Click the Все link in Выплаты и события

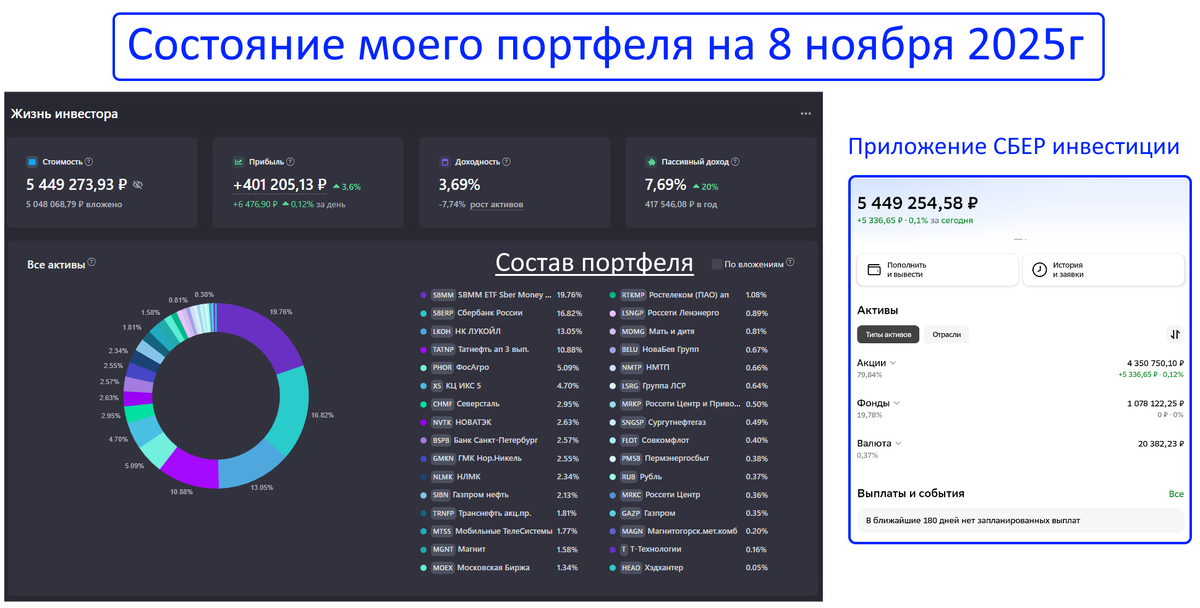1176,494
